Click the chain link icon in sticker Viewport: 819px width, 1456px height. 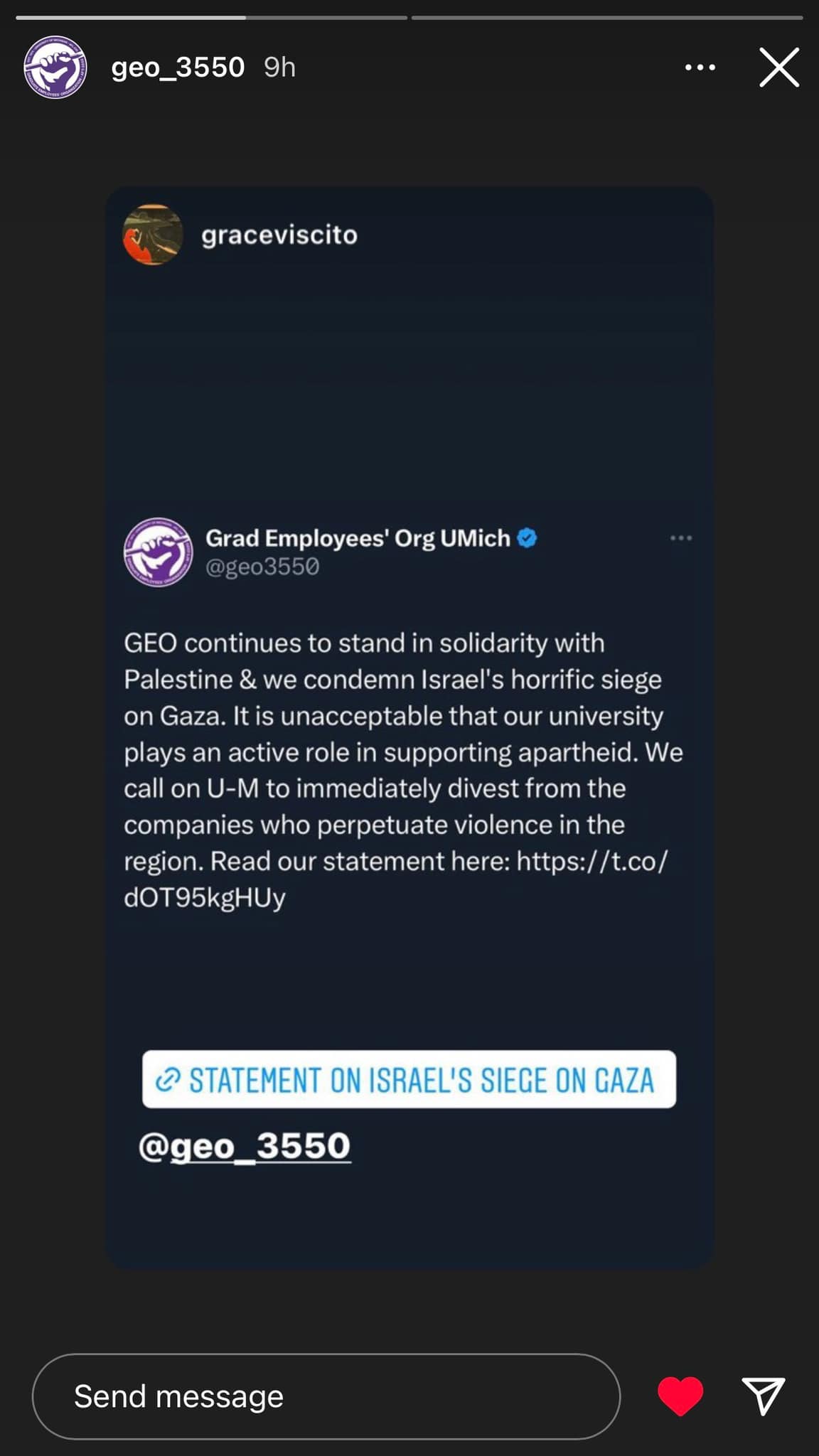point(168,1079)
